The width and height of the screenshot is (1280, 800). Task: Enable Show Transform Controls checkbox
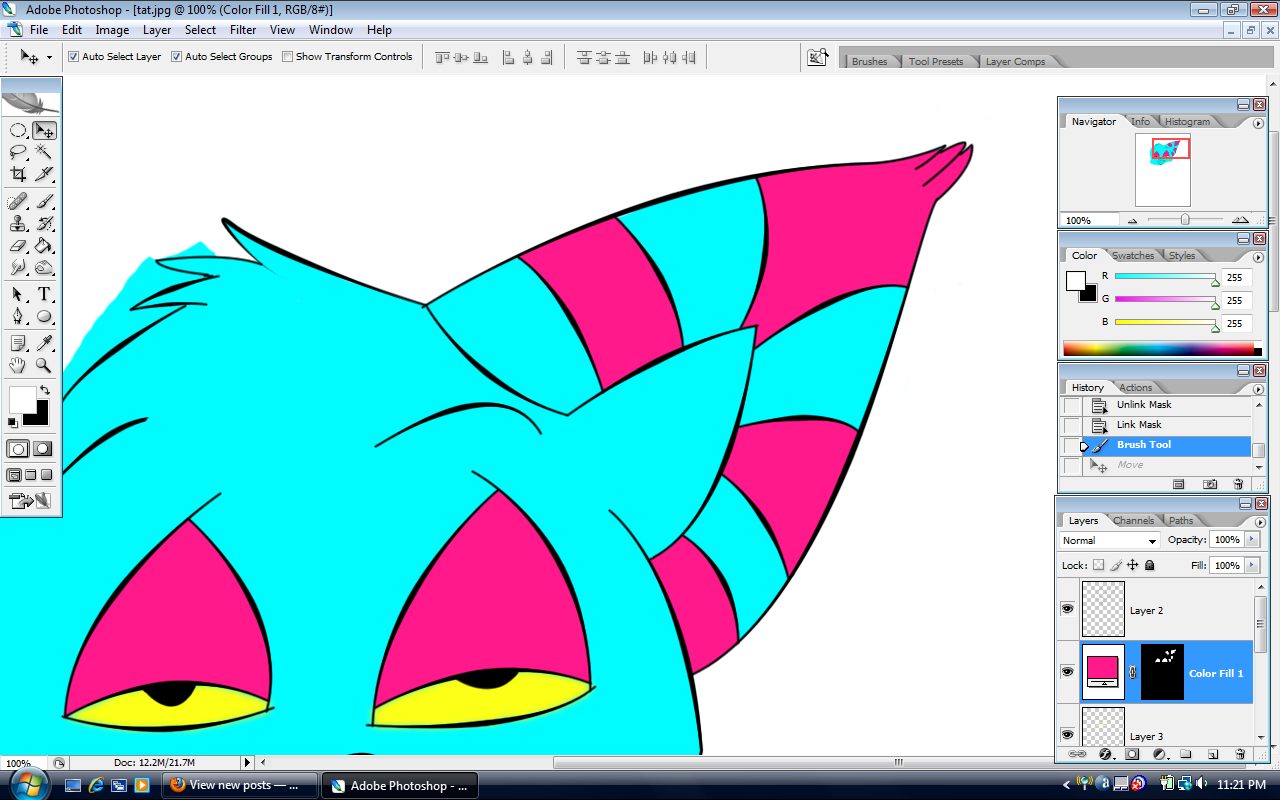pyautogui.click(x=287, y=57)
